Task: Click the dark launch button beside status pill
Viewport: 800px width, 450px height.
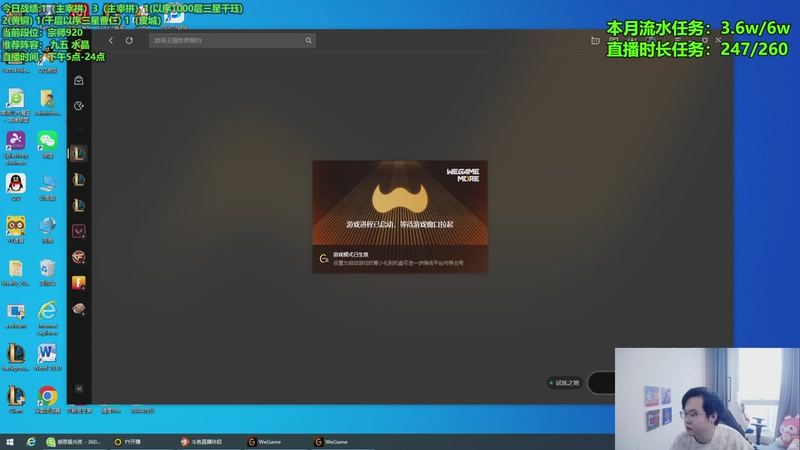Action: (x=602, y=383)
